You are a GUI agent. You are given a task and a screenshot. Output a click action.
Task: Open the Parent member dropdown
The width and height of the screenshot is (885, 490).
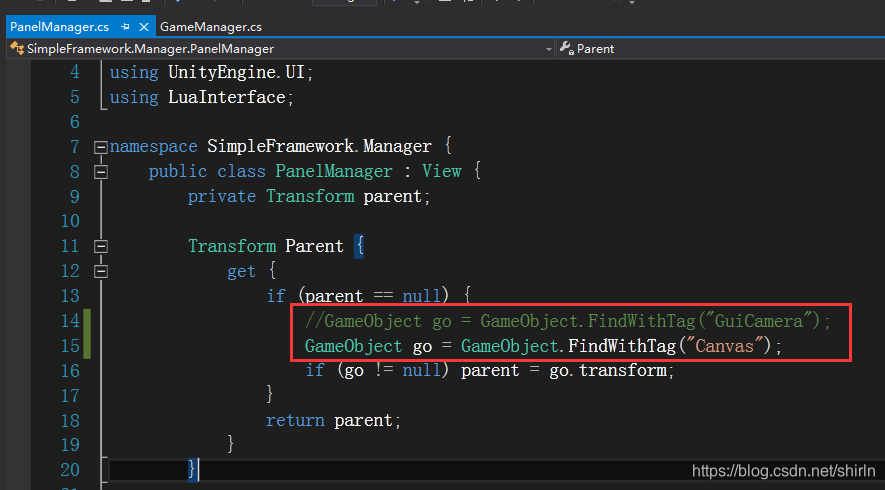point(720,49)
